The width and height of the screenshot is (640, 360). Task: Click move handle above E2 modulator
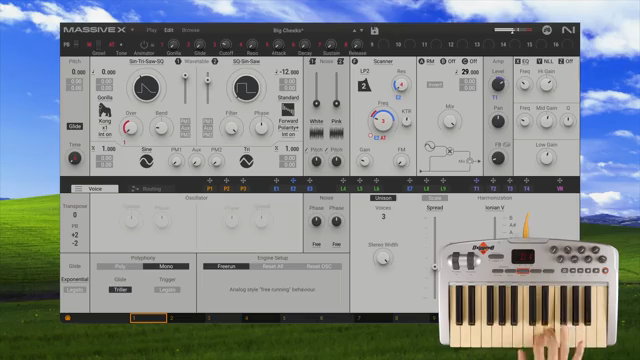293,180
